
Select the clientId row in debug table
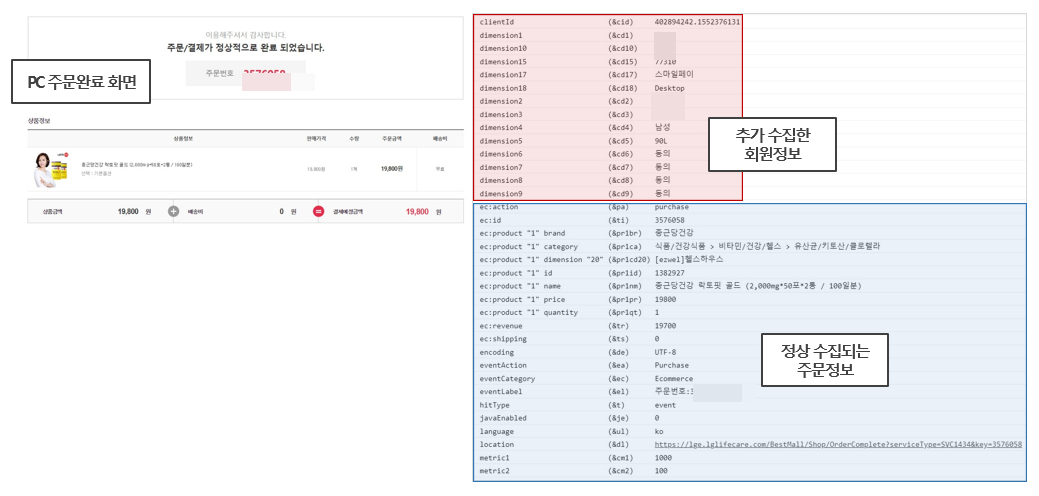click(609, 21)
